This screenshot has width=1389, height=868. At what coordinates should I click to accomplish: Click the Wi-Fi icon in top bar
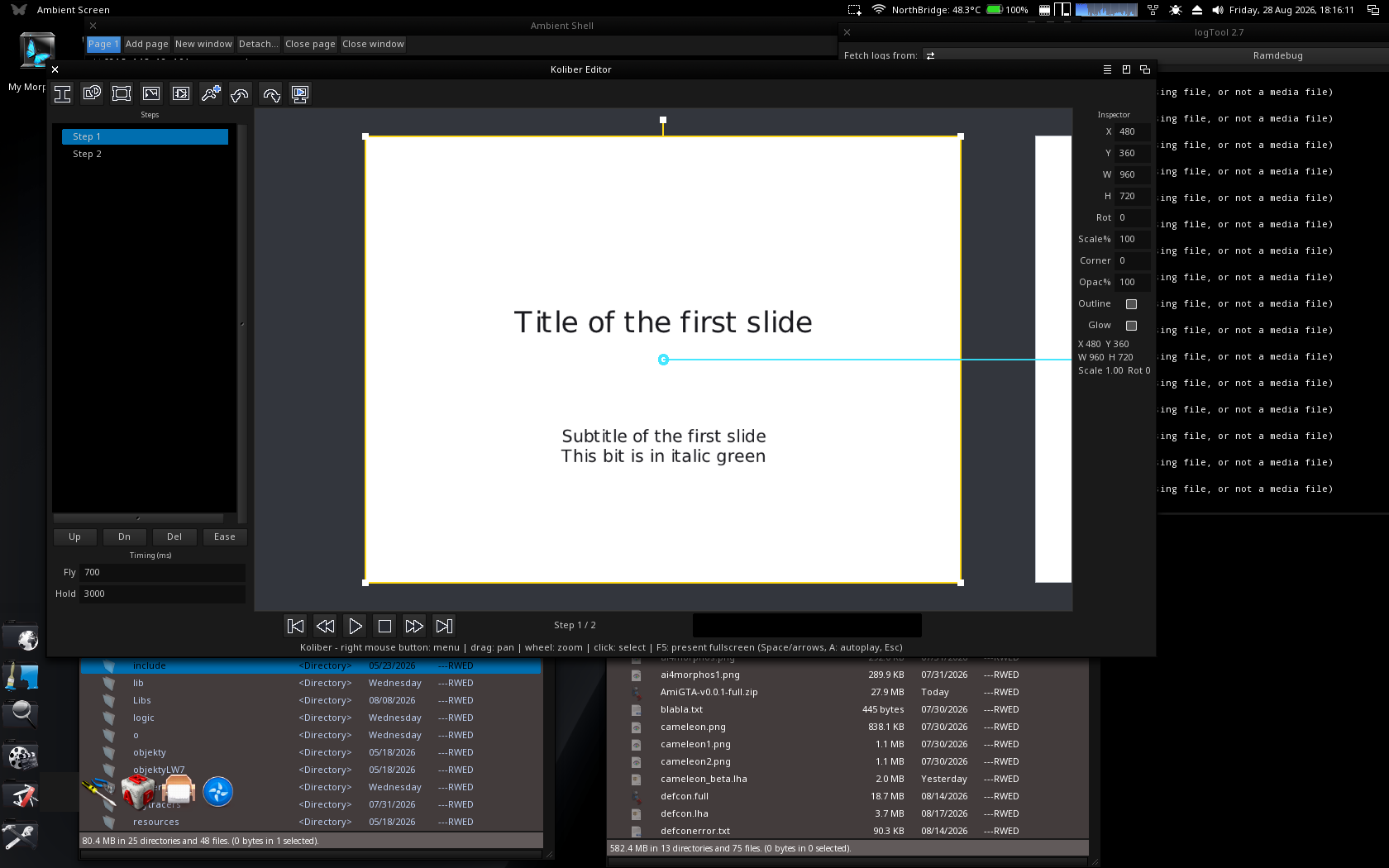pyautogui.click(x=878, y=10)
